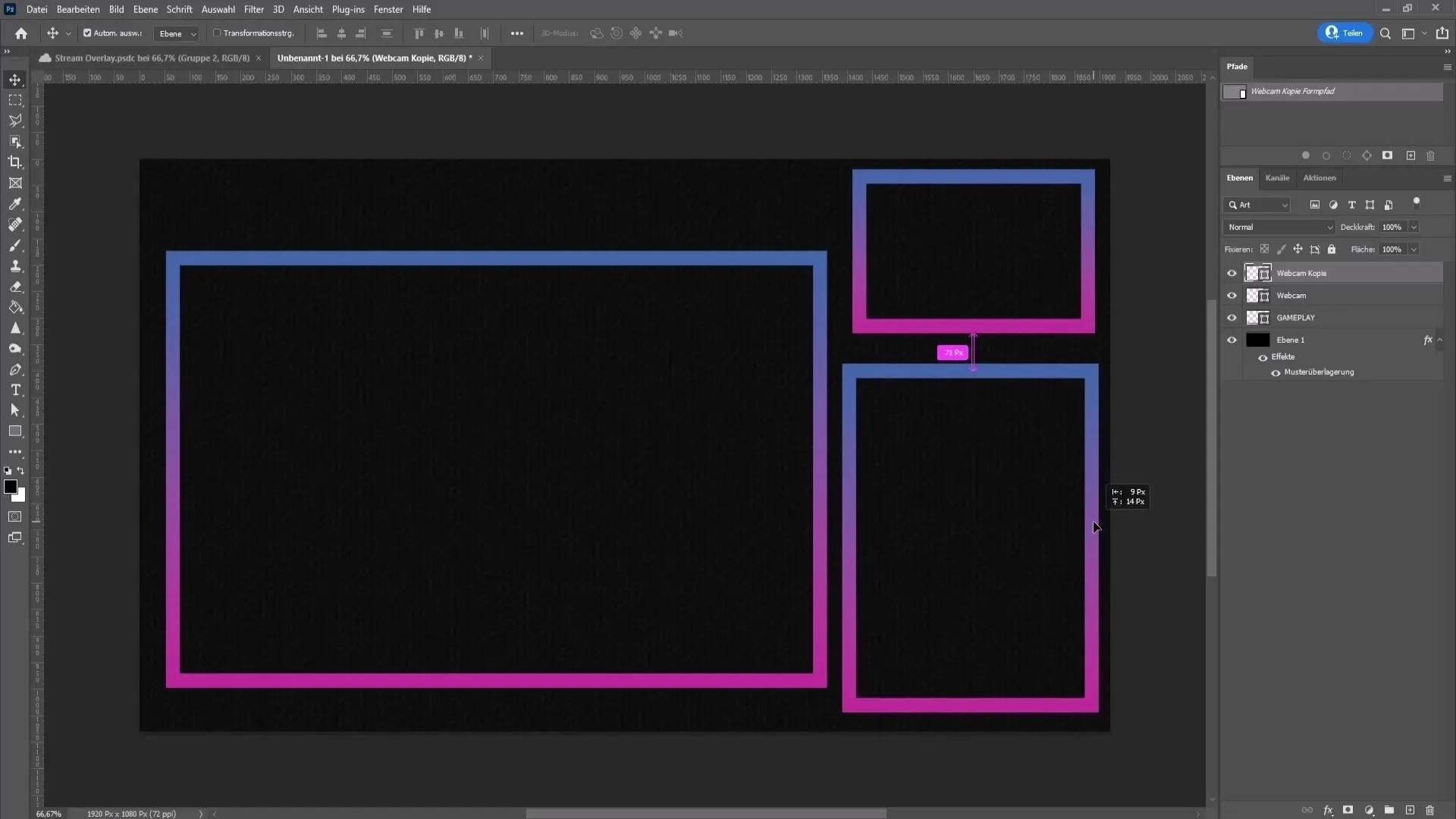
Task: Select the Frame tool
Action: tap(15, 183)
